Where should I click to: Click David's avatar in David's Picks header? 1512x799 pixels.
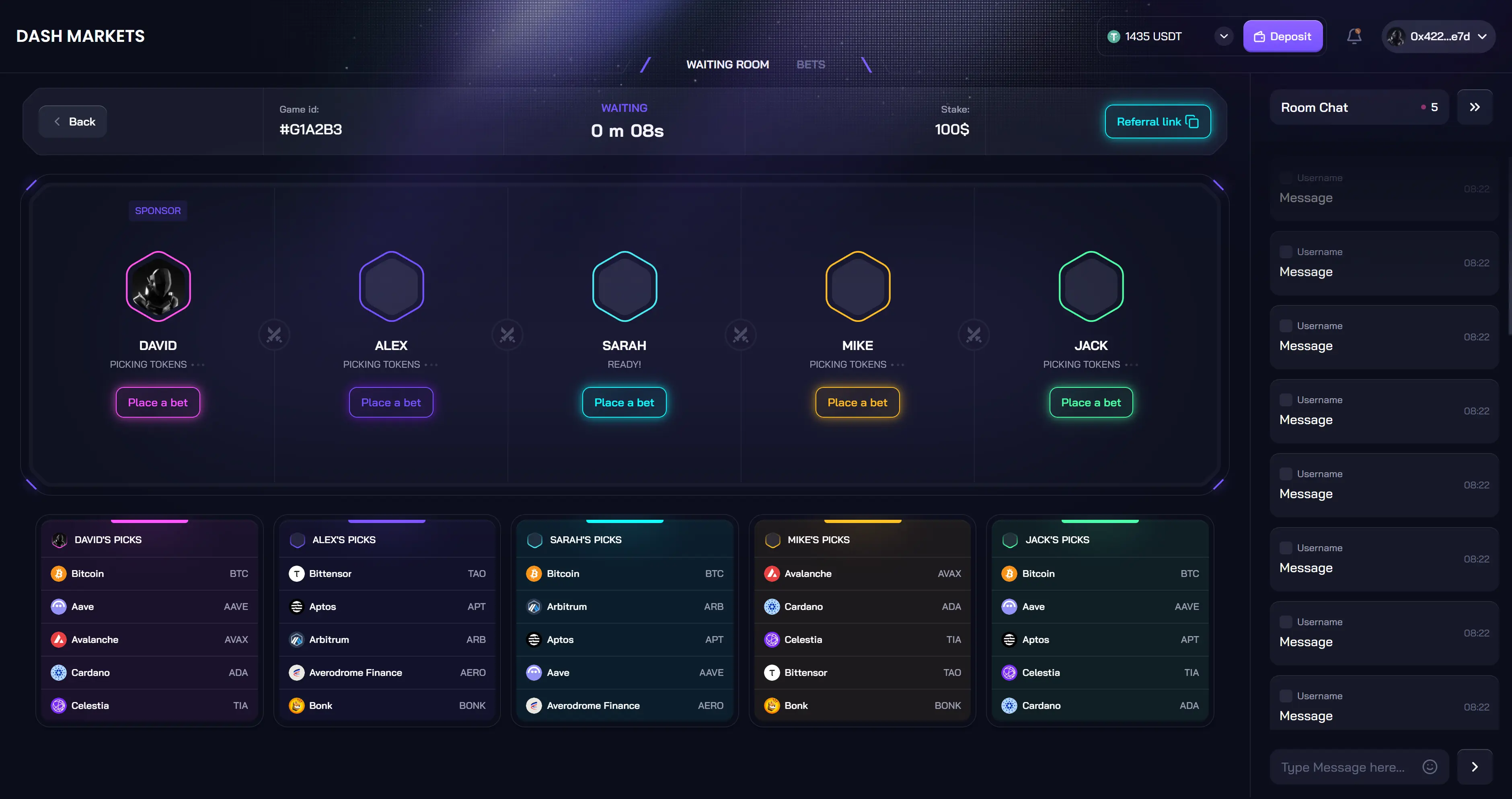[x=59, y=540]
